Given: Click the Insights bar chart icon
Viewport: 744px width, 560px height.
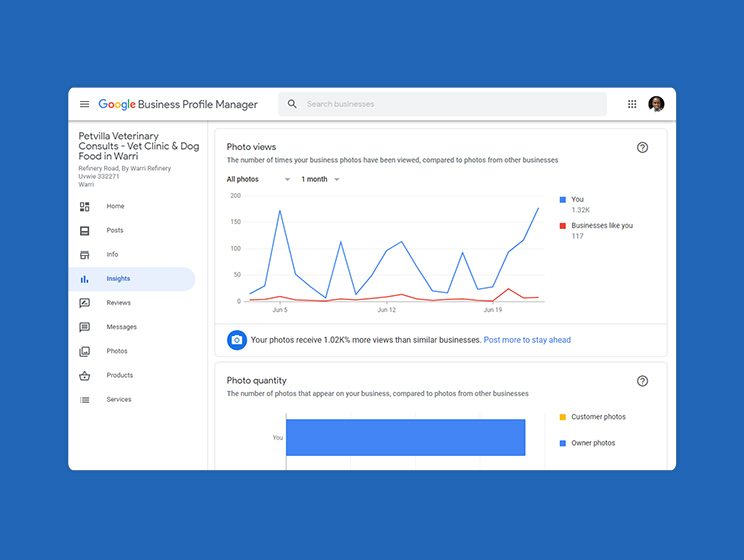Looking at the screenshot, I should click(x=84, y=279).
